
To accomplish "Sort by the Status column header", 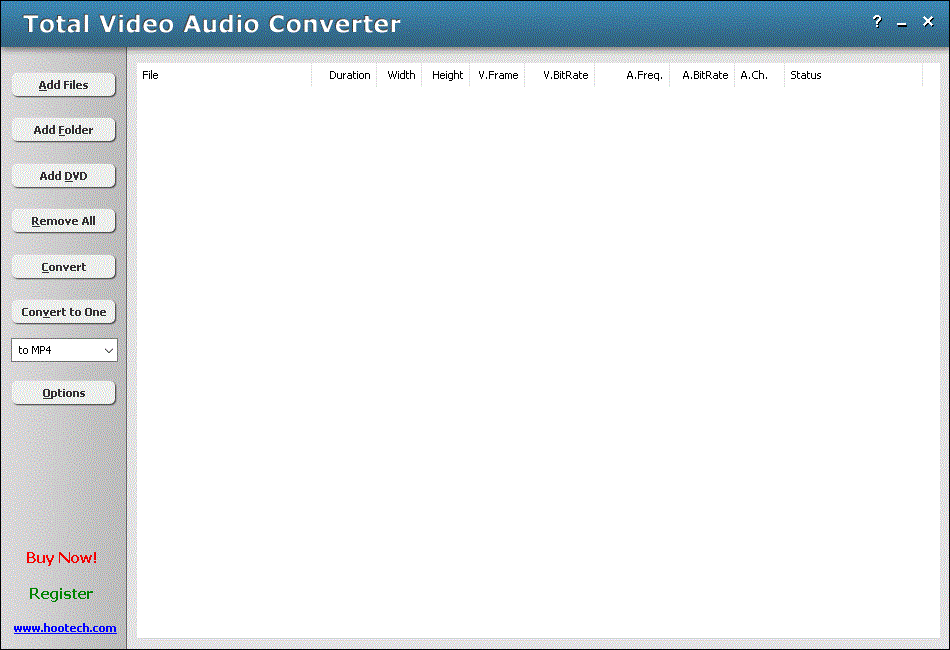I will point(853,75).
